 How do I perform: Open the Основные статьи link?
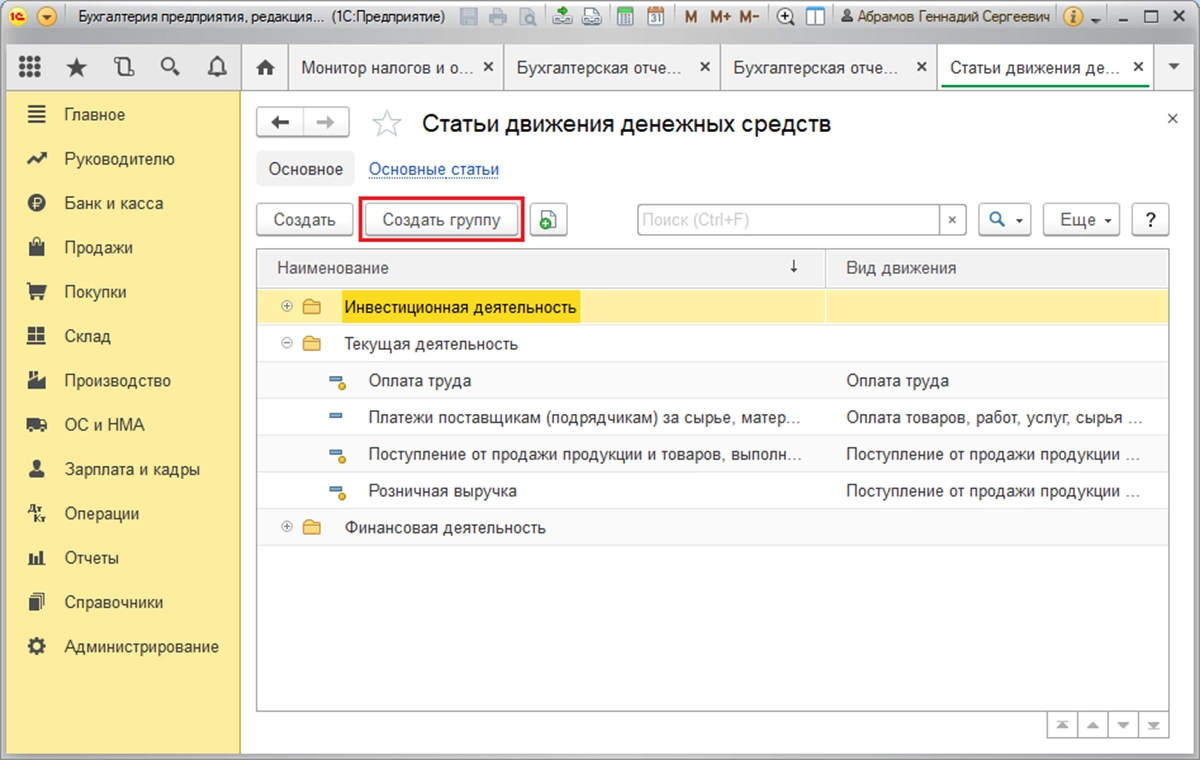click(433, 169)
